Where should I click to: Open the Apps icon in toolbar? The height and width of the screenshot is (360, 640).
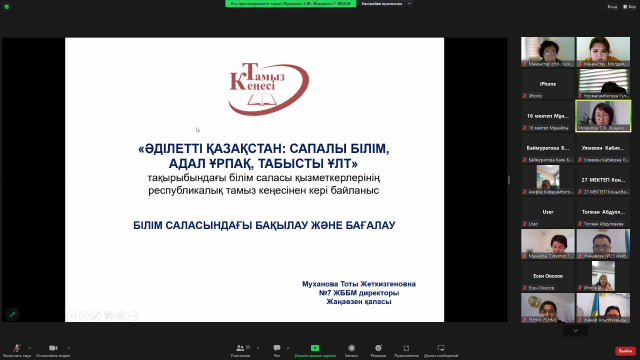406,348
